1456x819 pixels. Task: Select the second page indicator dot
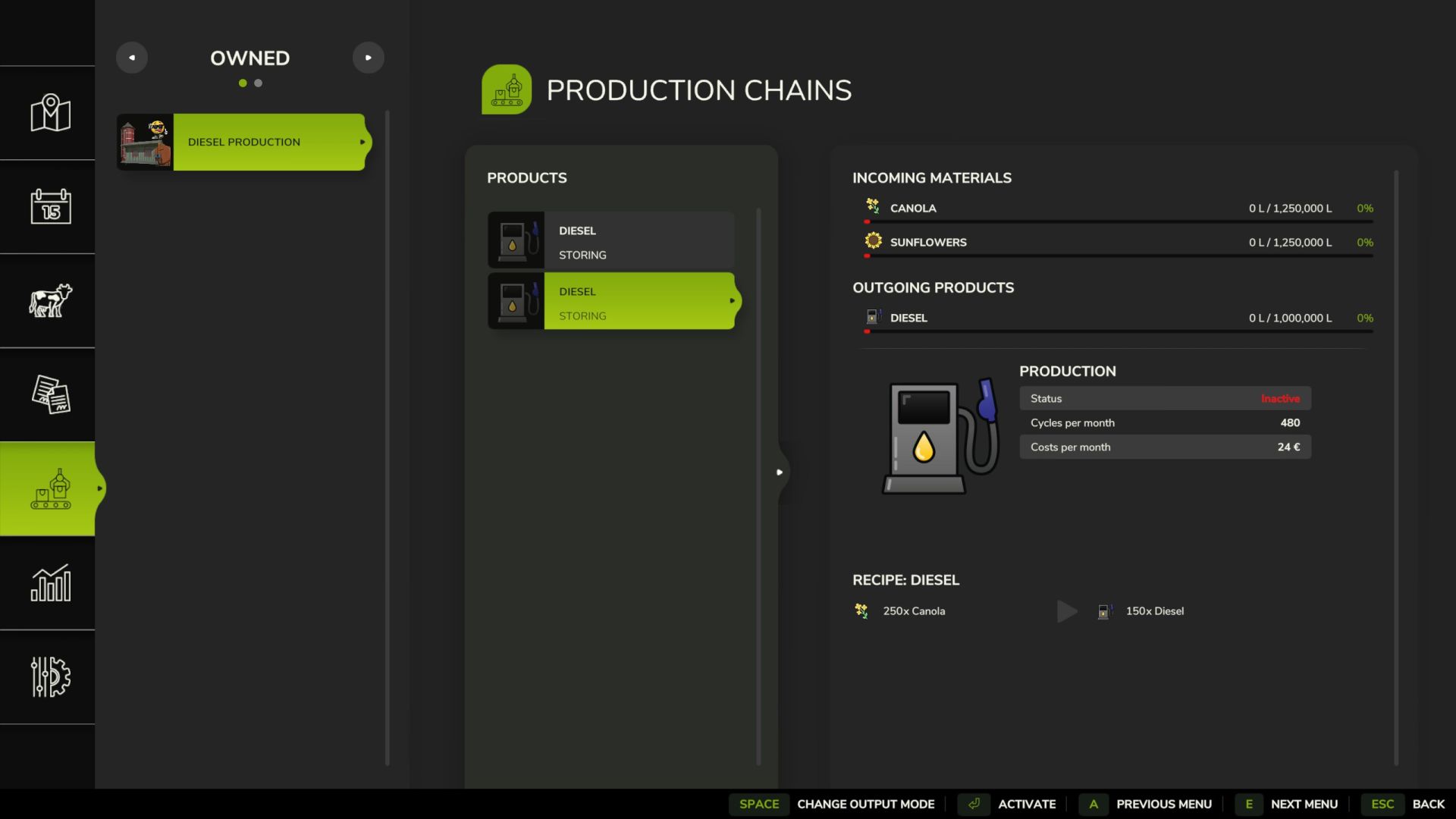click(x=259, y=83)
